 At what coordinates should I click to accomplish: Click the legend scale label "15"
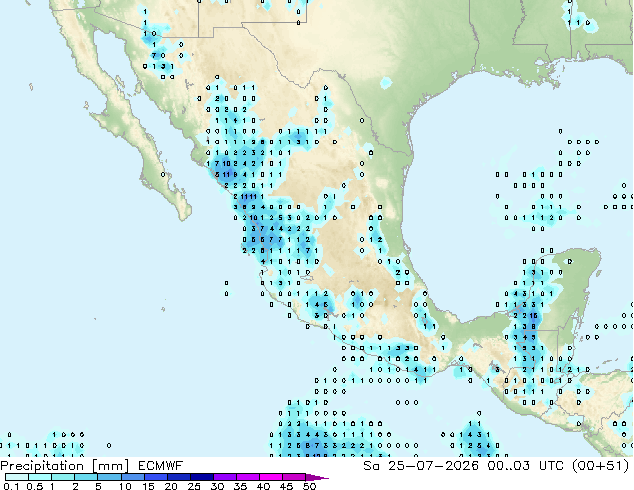click(x=148, y=486)
